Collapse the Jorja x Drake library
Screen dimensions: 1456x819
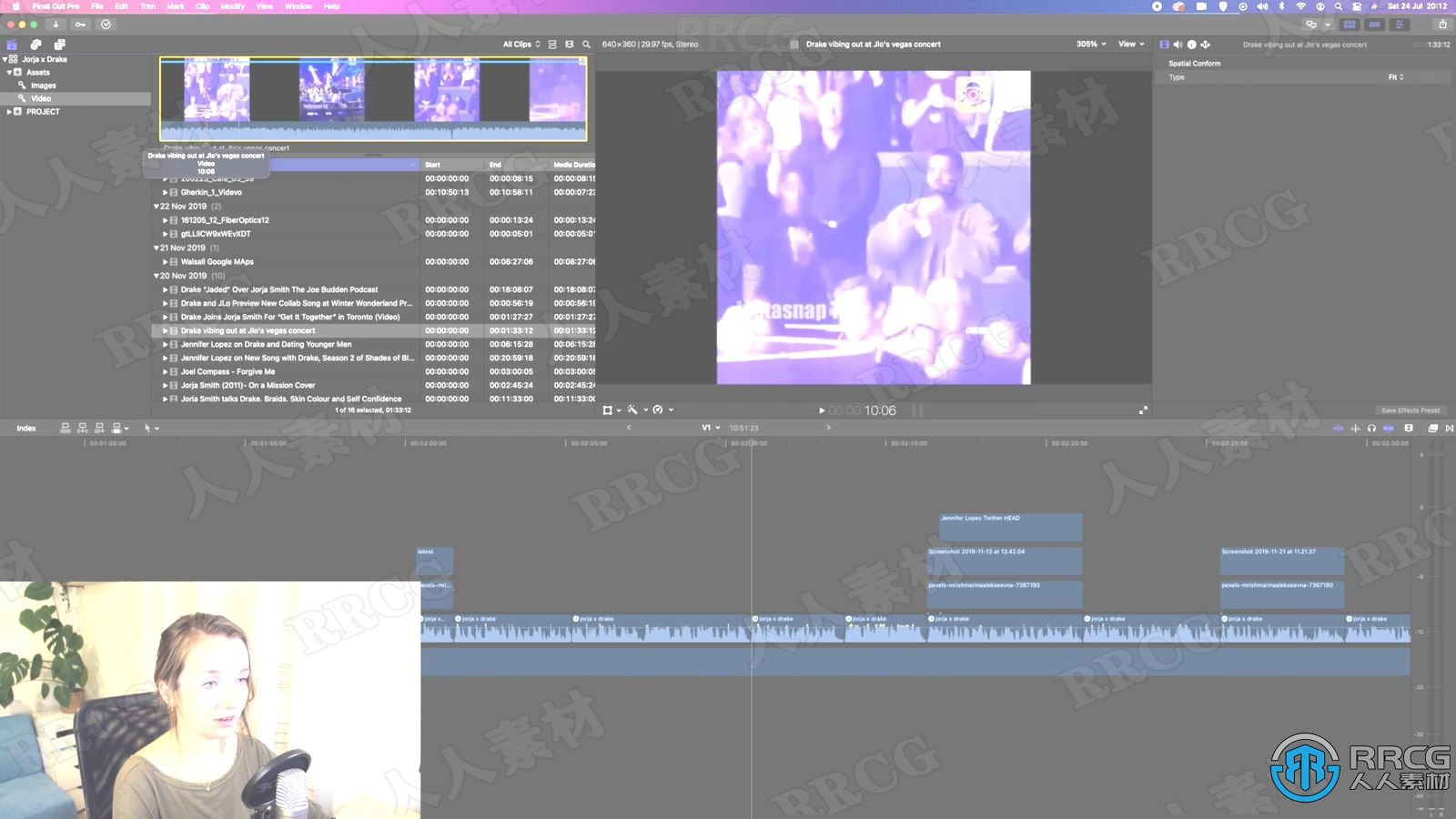[x=5, y=59]
